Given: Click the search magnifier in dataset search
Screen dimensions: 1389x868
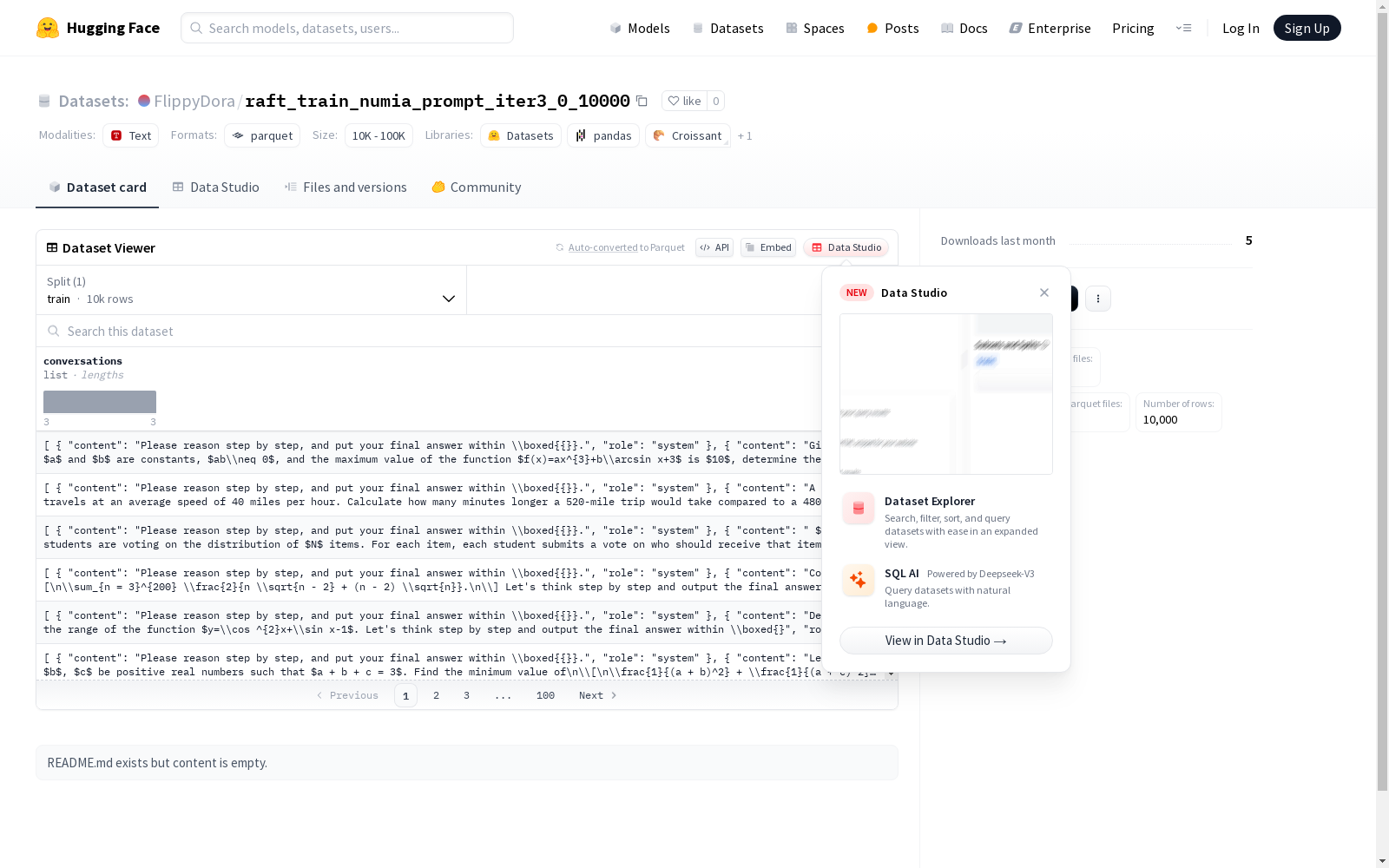Looking at the screenshot, I should pyautogui.click(x=54, y=331).
